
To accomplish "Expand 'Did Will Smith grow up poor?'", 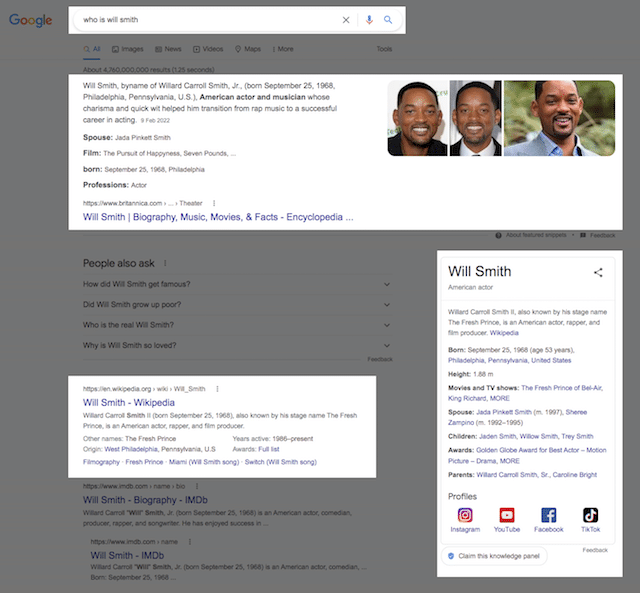I will 237,304.
